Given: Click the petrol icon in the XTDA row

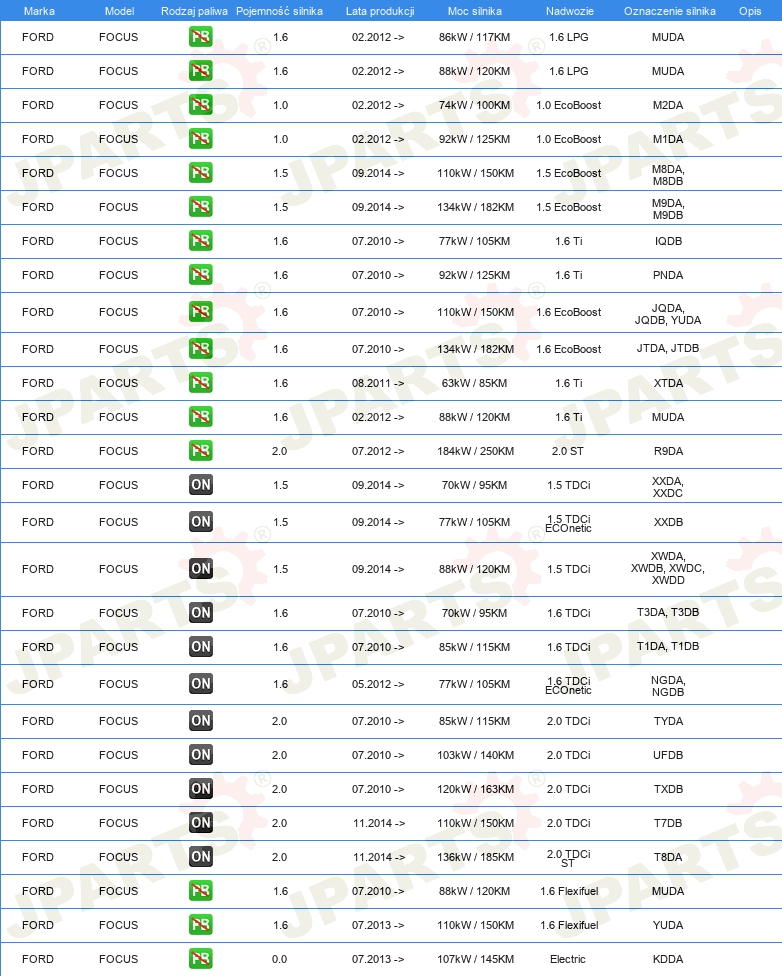Looking at the screenshot, I should 200,383.
